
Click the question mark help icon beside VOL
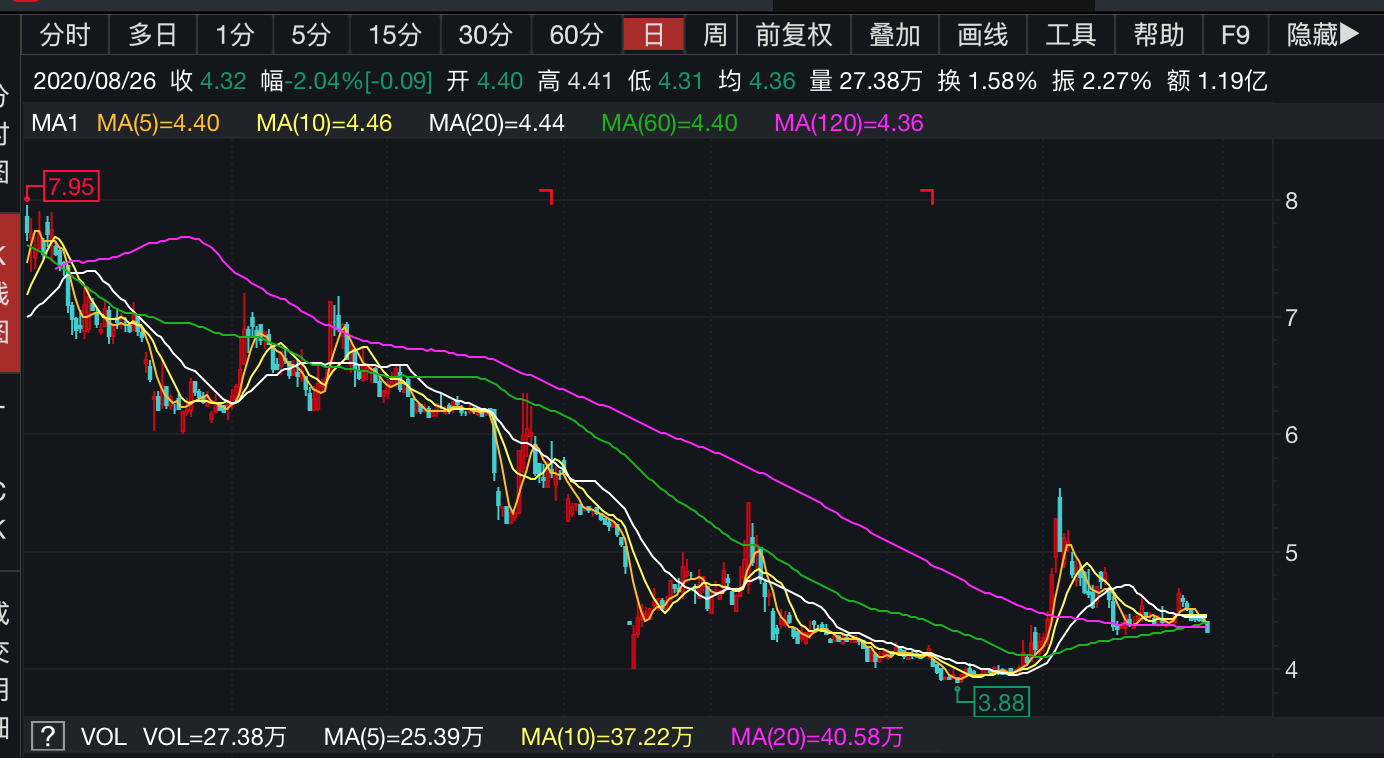tap(46, 738)
